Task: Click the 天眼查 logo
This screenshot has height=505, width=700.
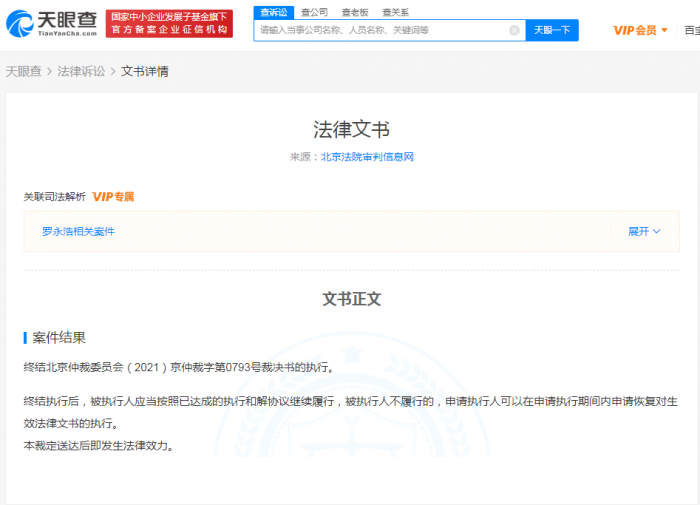Action: pos(52,24)
